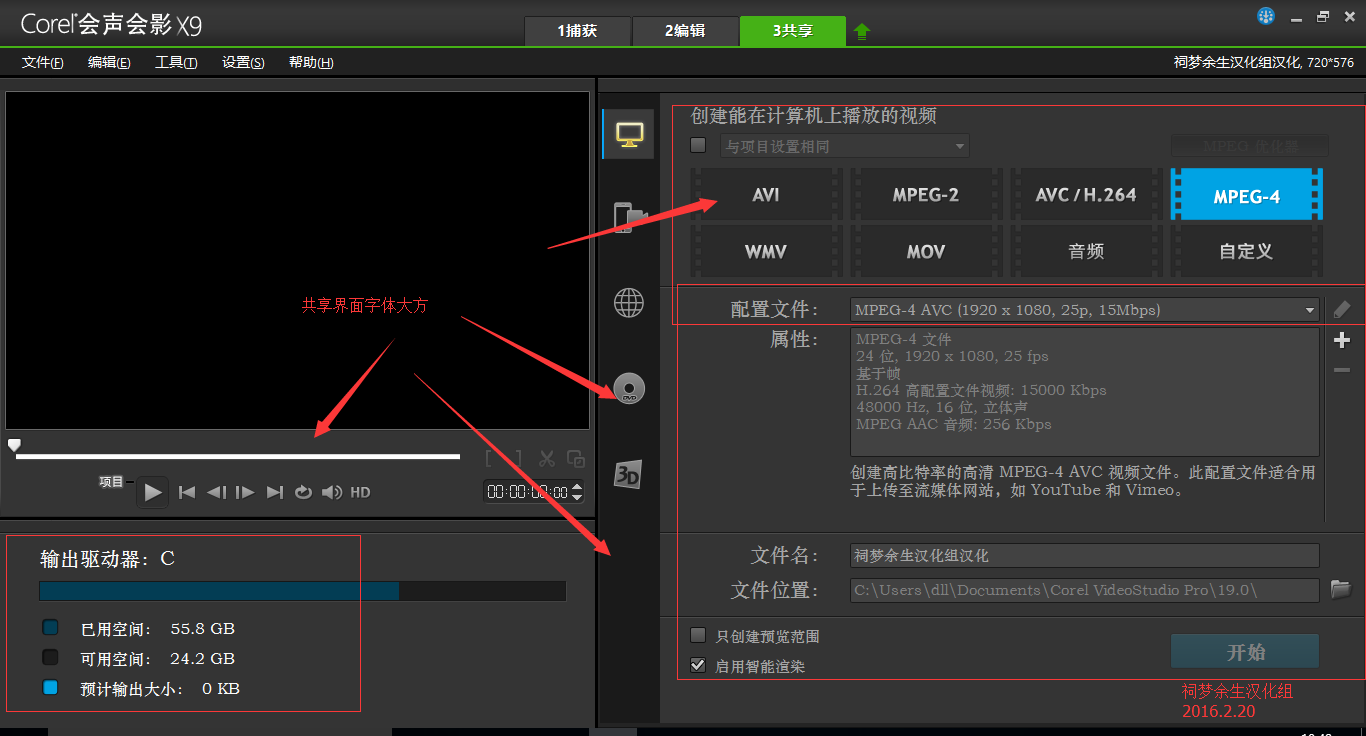Enlarge the preview window

[x=576, y=459]
